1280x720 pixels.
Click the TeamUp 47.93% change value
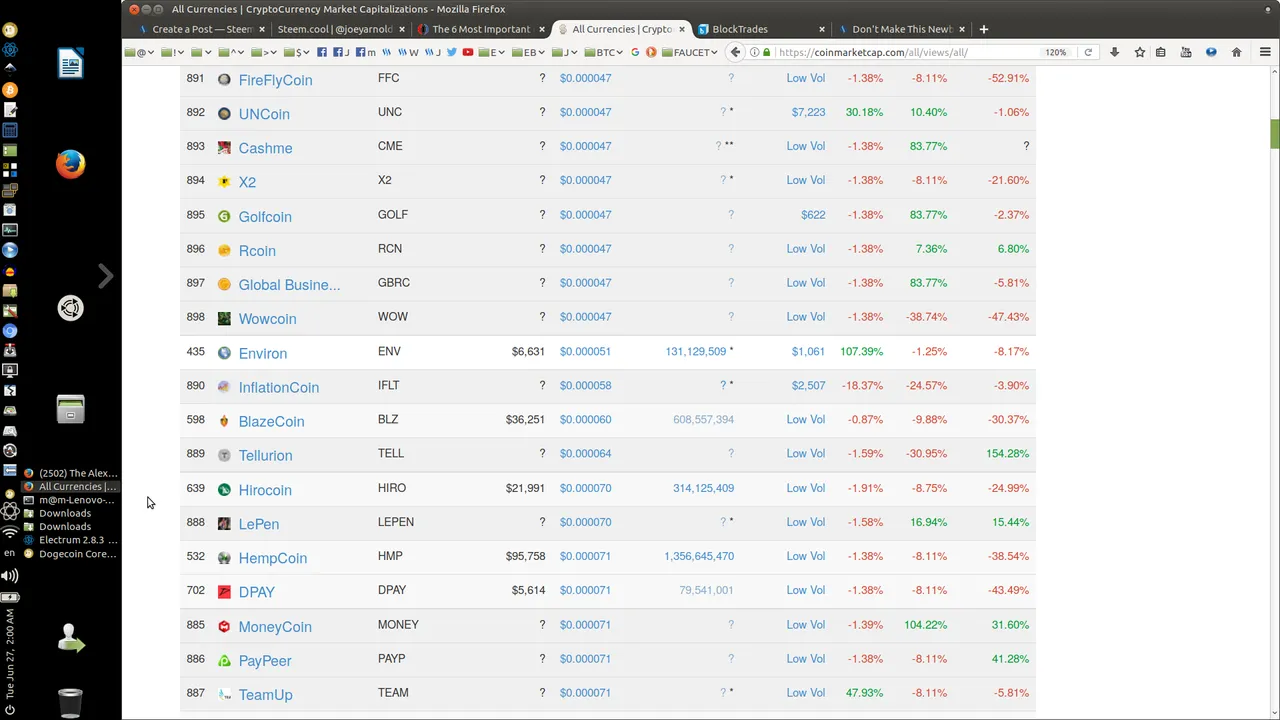[x=864, y=692]
